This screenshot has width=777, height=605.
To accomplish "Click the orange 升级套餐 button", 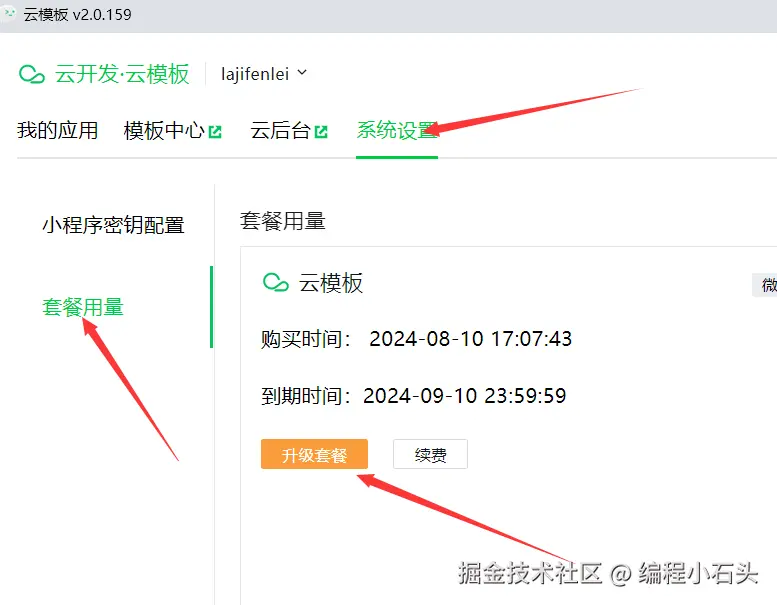I will pos(314,454).
